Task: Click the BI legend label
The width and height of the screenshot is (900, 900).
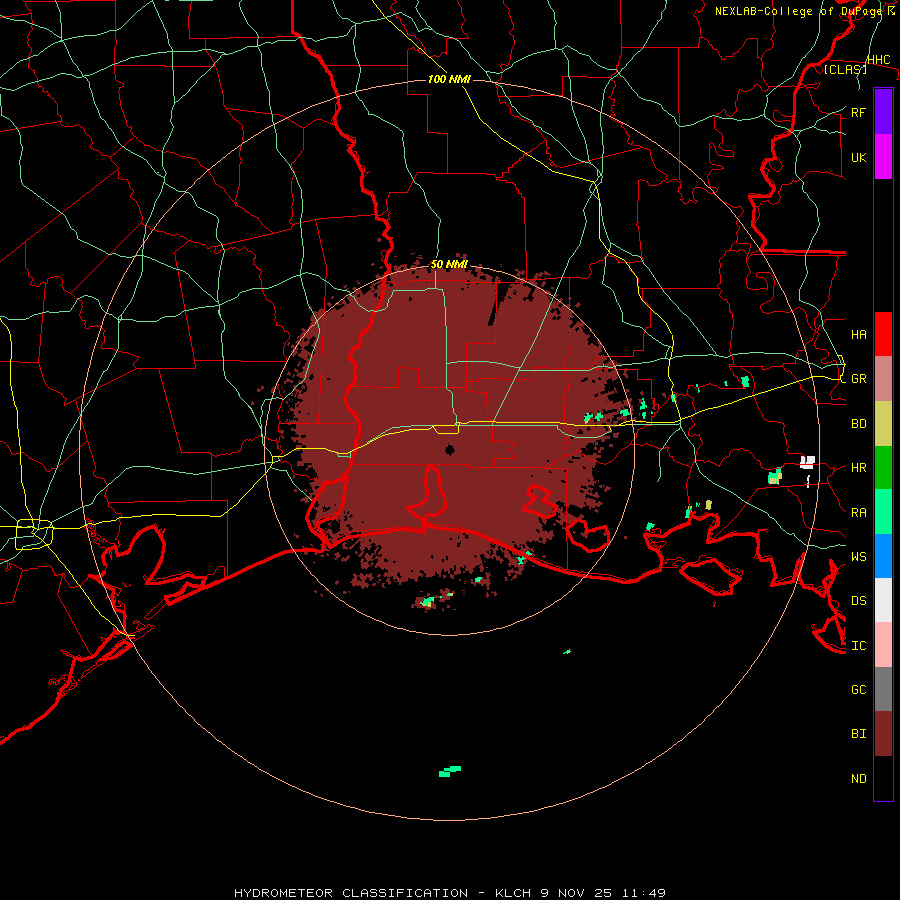Action: pyautogui.click(x=858, y=734)
